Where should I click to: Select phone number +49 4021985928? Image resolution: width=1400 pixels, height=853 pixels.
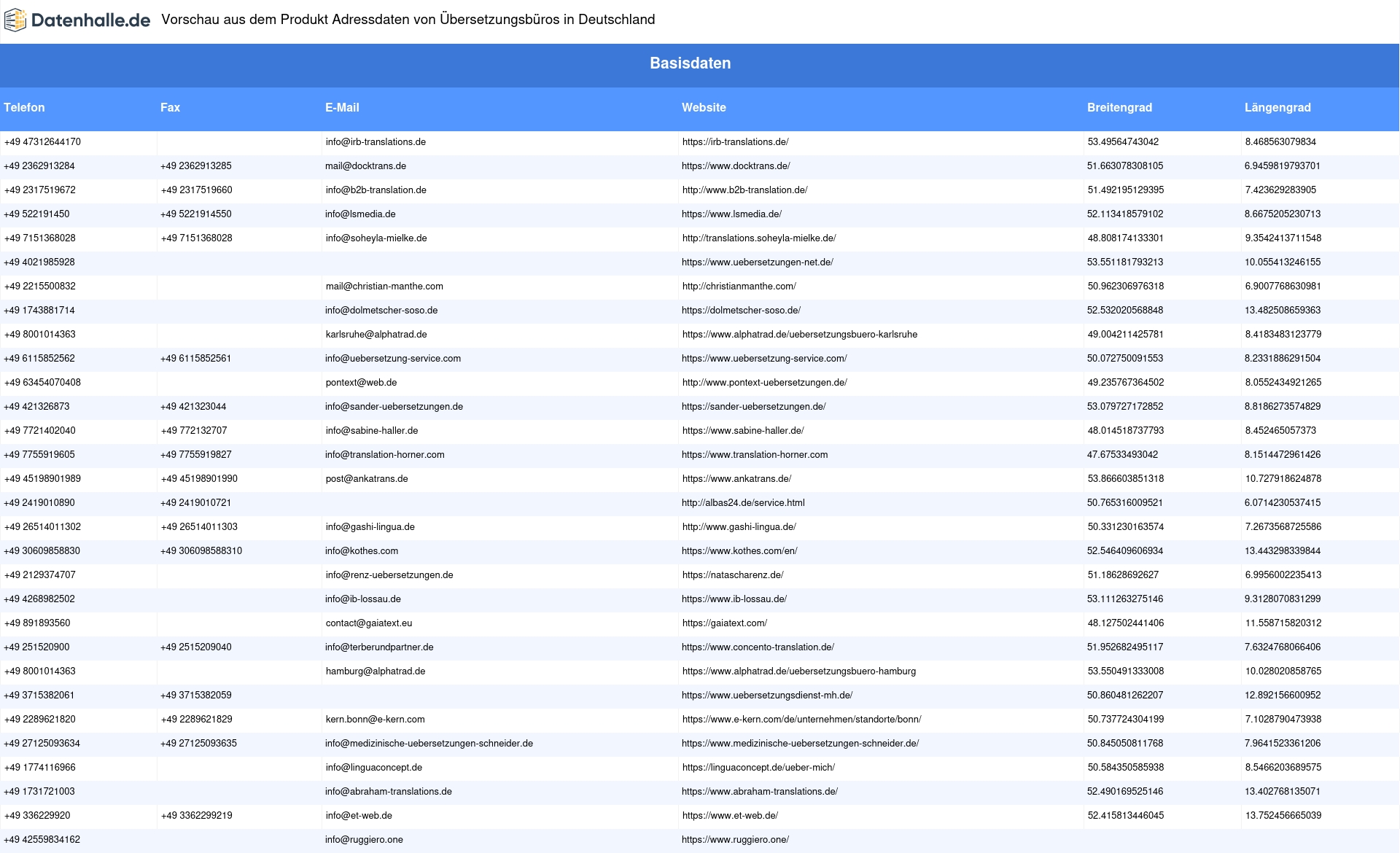pos(39,262)
